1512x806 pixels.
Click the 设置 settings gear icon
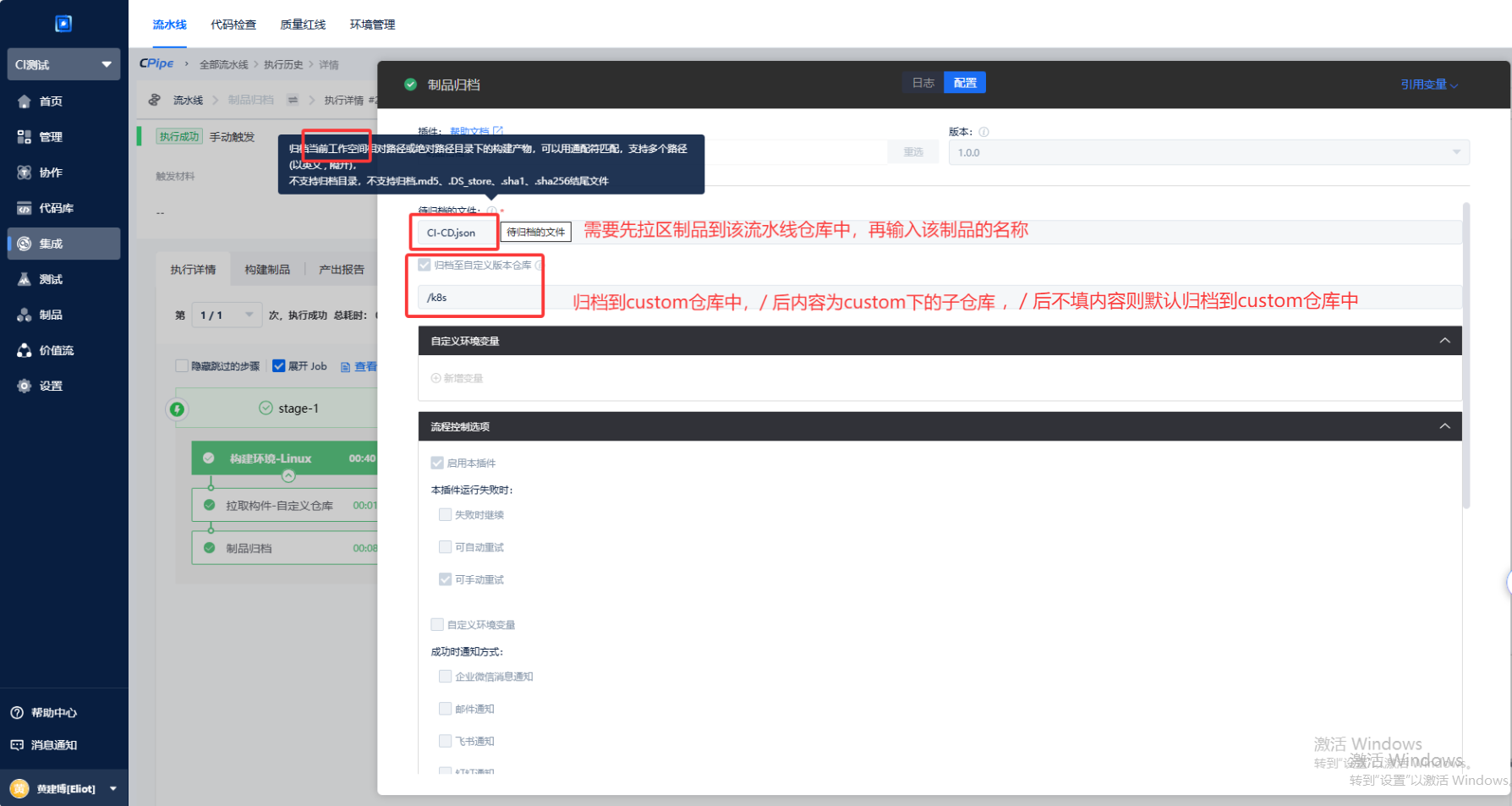click(25, 386)
